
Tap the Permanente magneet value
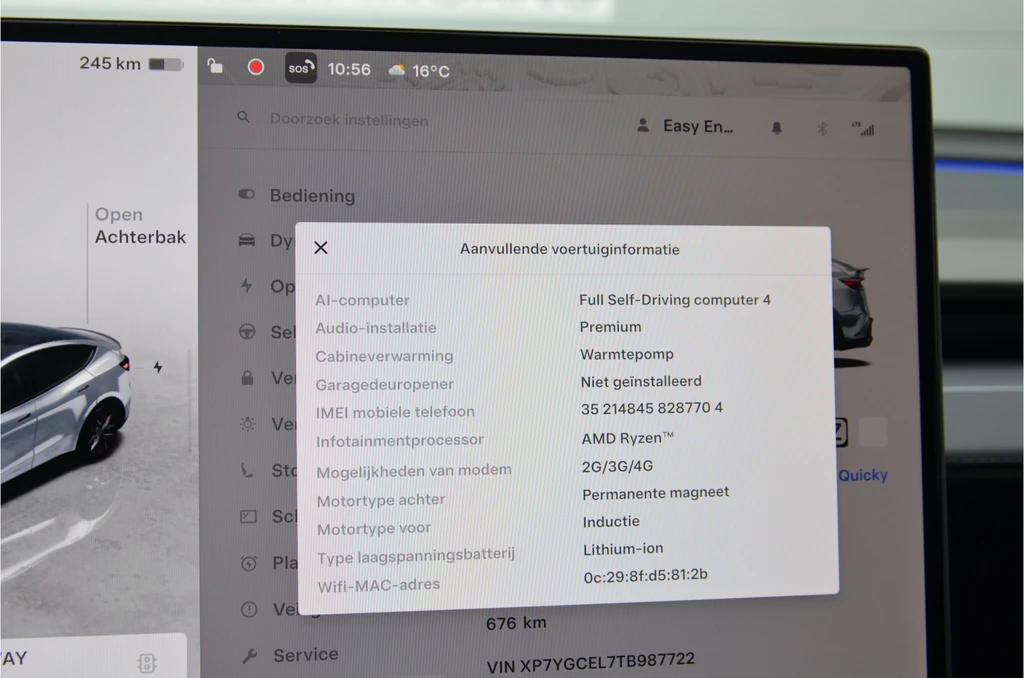pyautogui.click(x=655, y=494)
